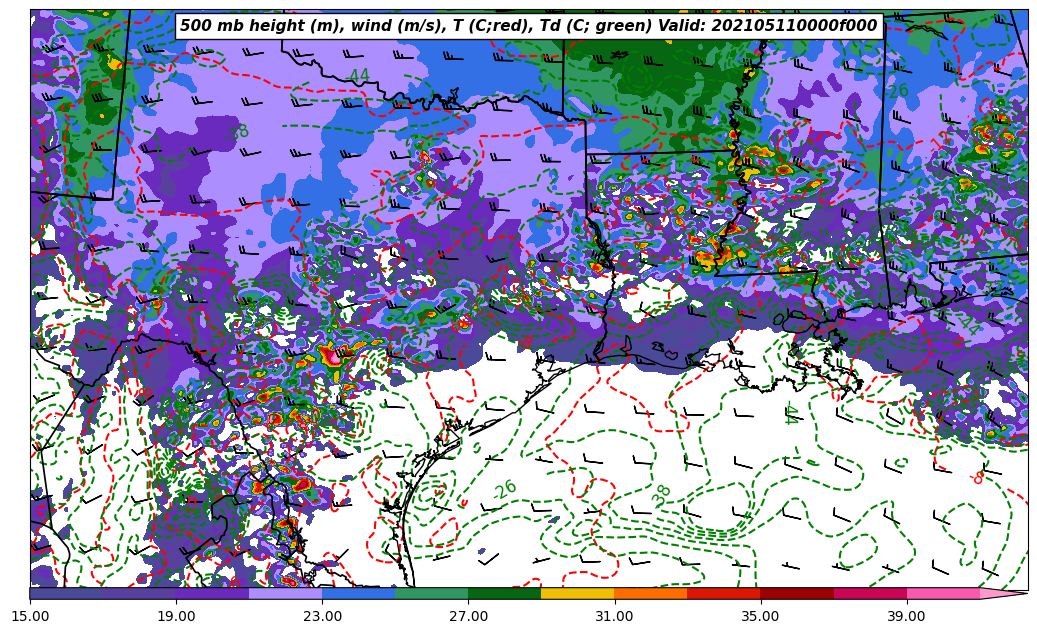Click the green 38 label over the Gulf

662,494
